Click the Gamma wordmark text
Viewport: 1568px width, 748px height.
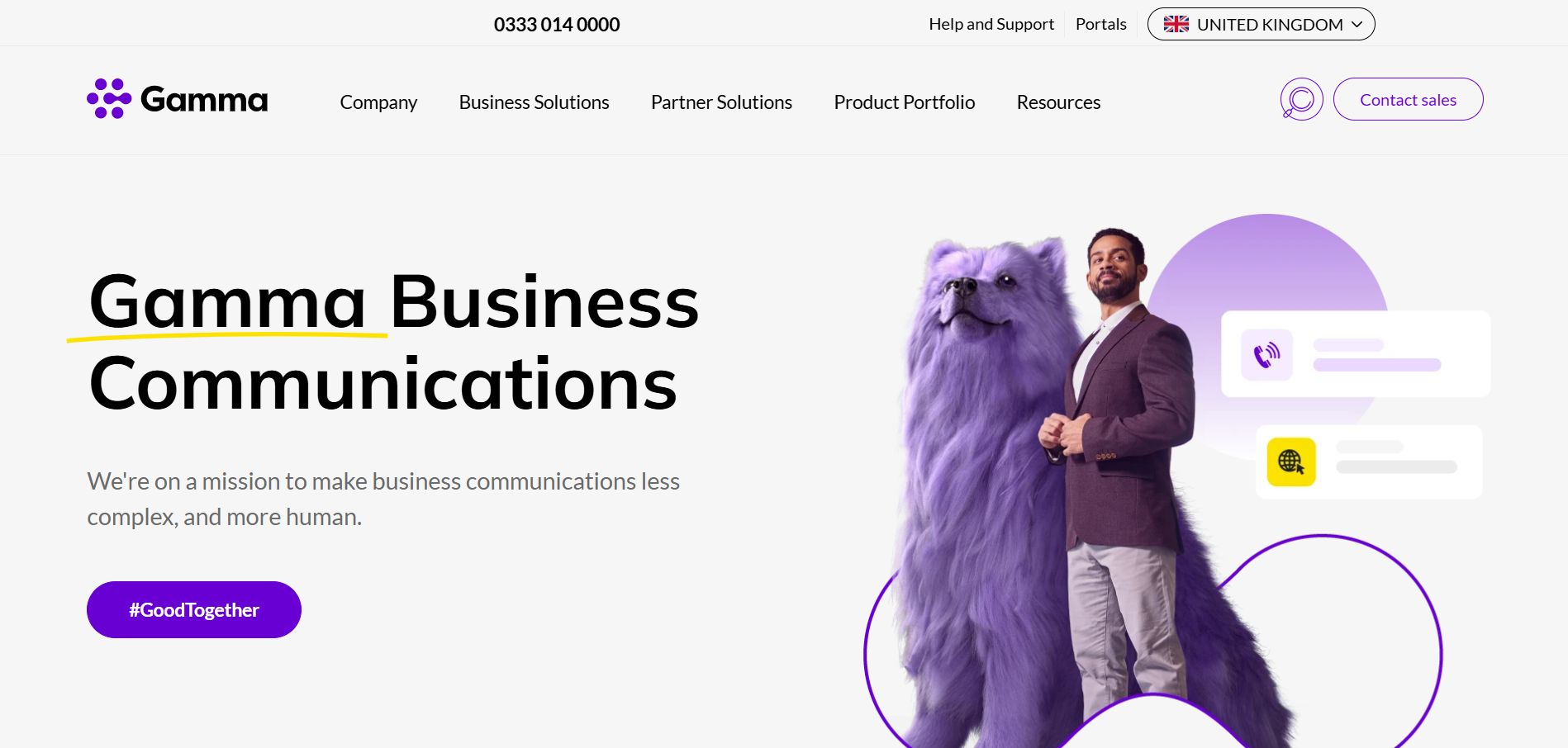click(204, 100)
